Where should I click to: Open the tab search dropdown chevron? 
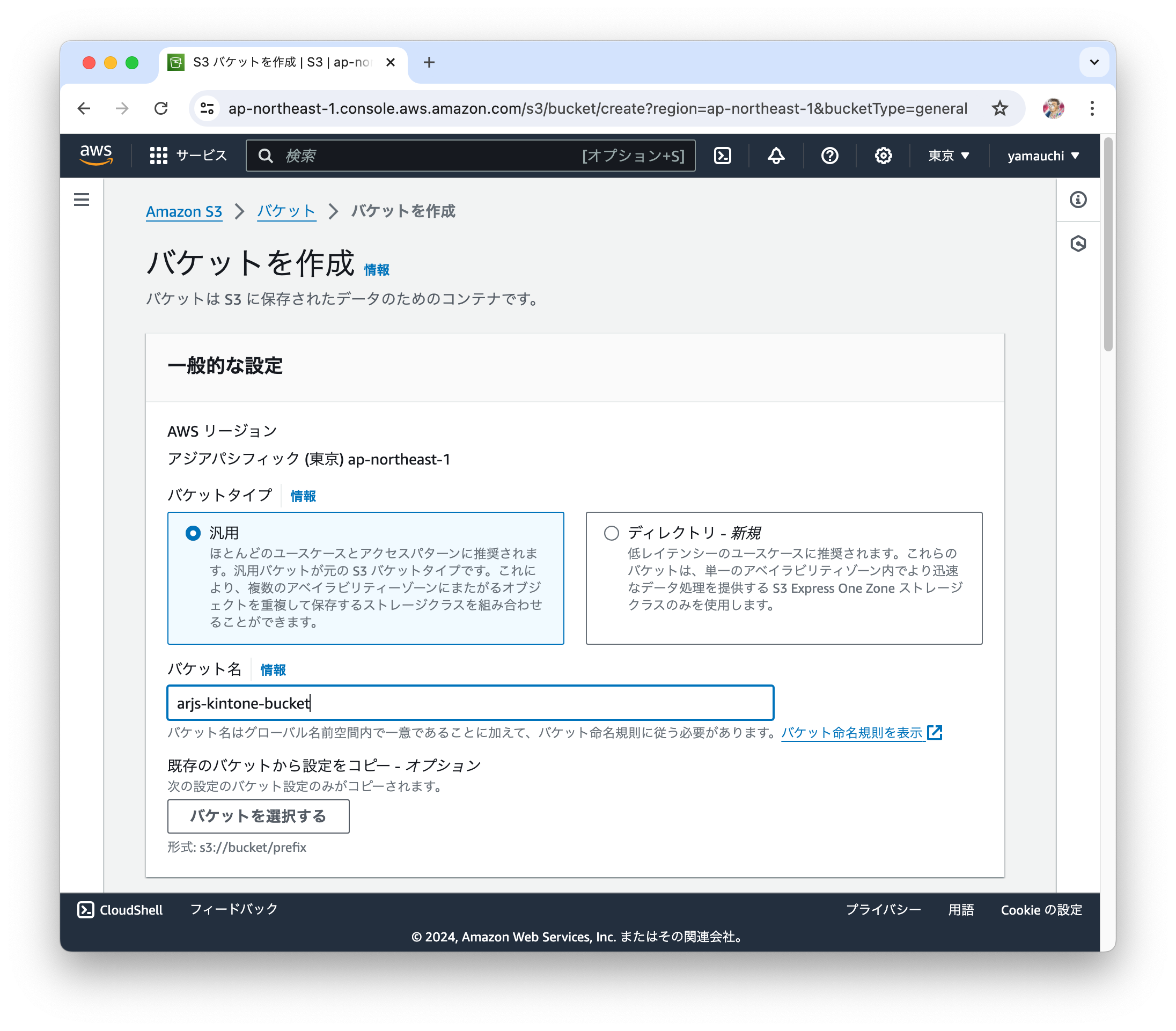click(1094, 62)
